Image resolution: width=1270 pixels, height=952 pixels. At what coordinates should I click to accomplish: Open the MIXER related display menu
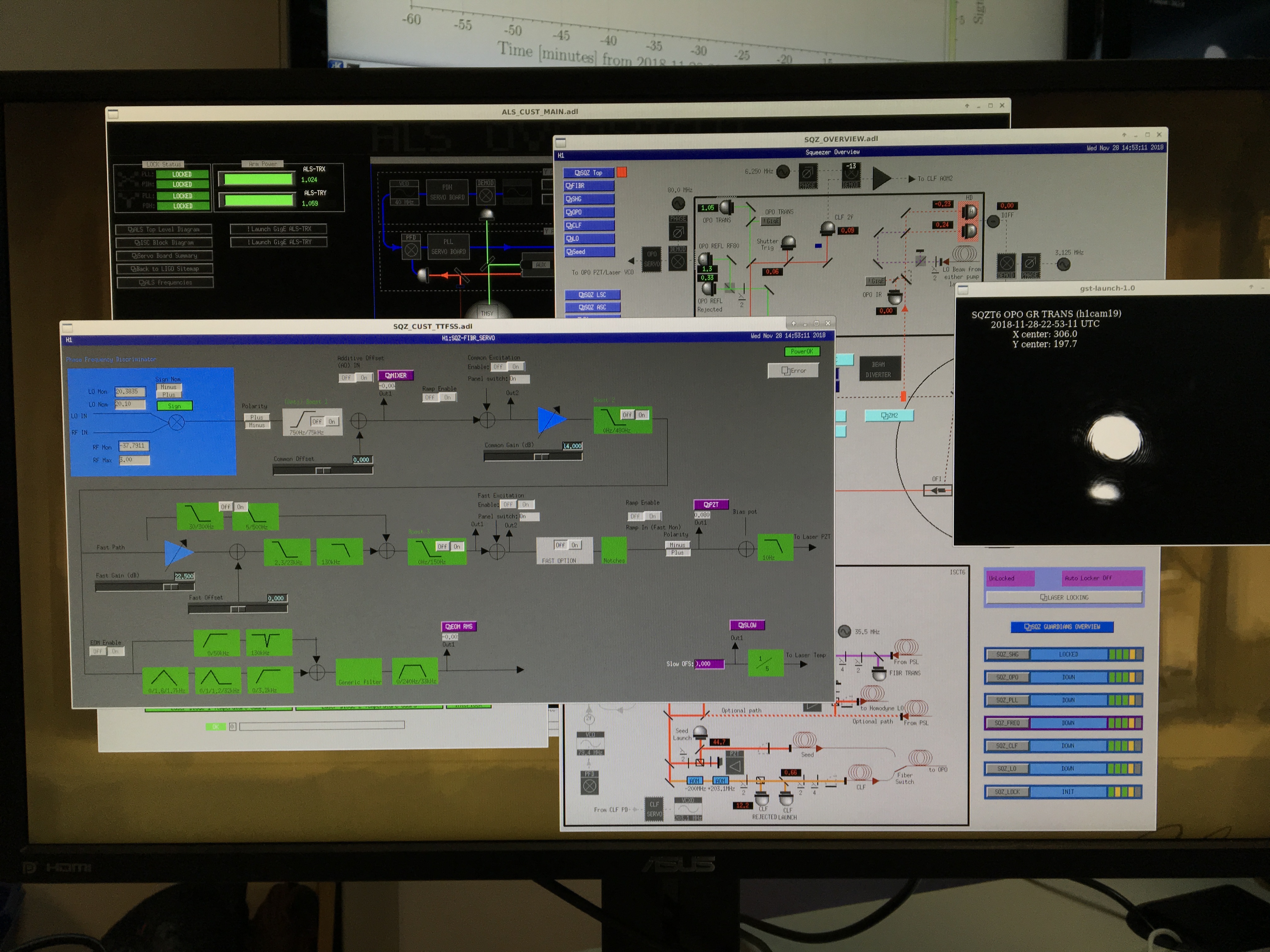[396, 375]
